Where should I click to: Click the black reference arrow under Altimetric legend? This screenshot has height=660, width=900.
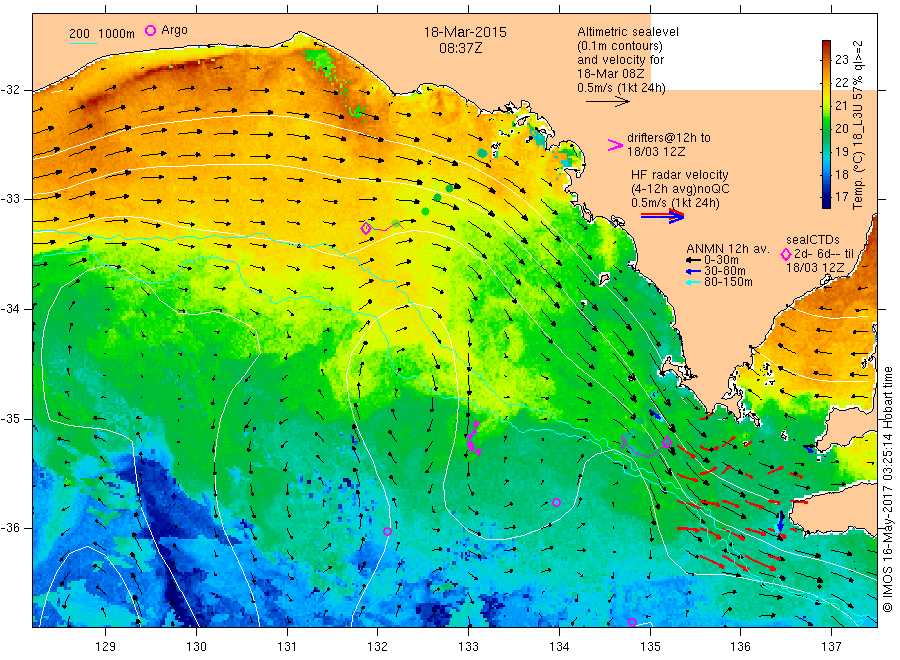click(x=608, y=102)
